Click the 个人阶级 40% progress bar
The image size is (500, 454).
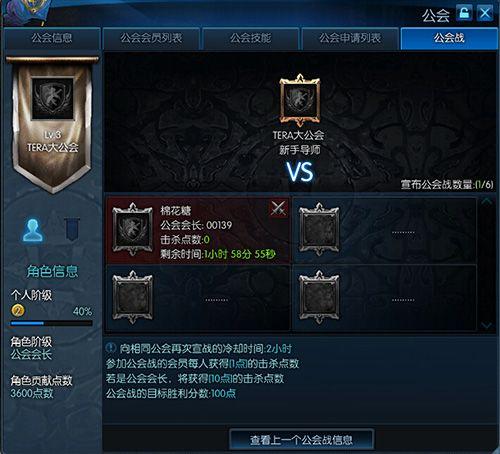[51, 323]
